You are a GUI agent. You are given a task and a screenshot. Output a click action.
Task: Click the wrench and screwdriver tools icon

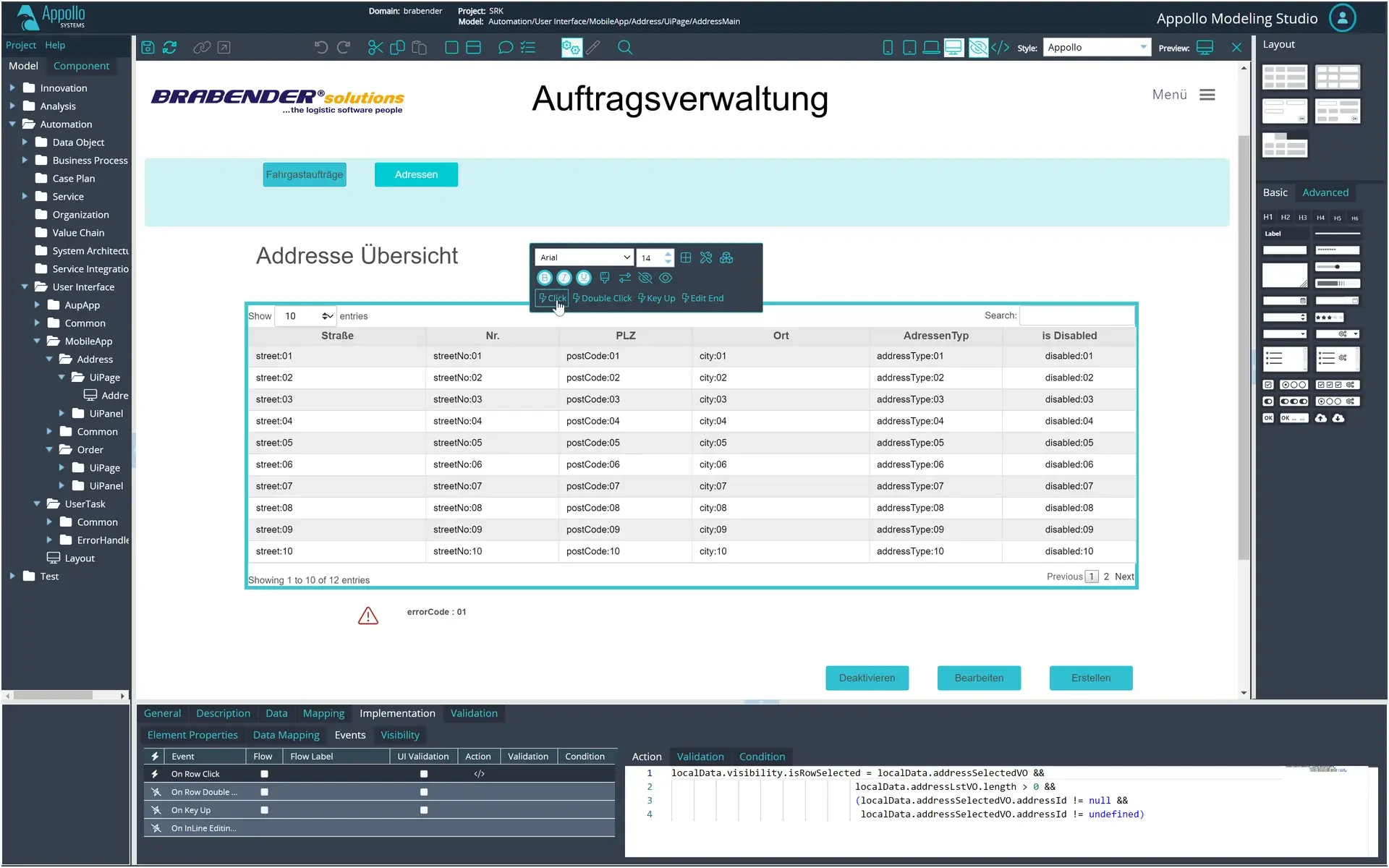(x=706, y=258)
